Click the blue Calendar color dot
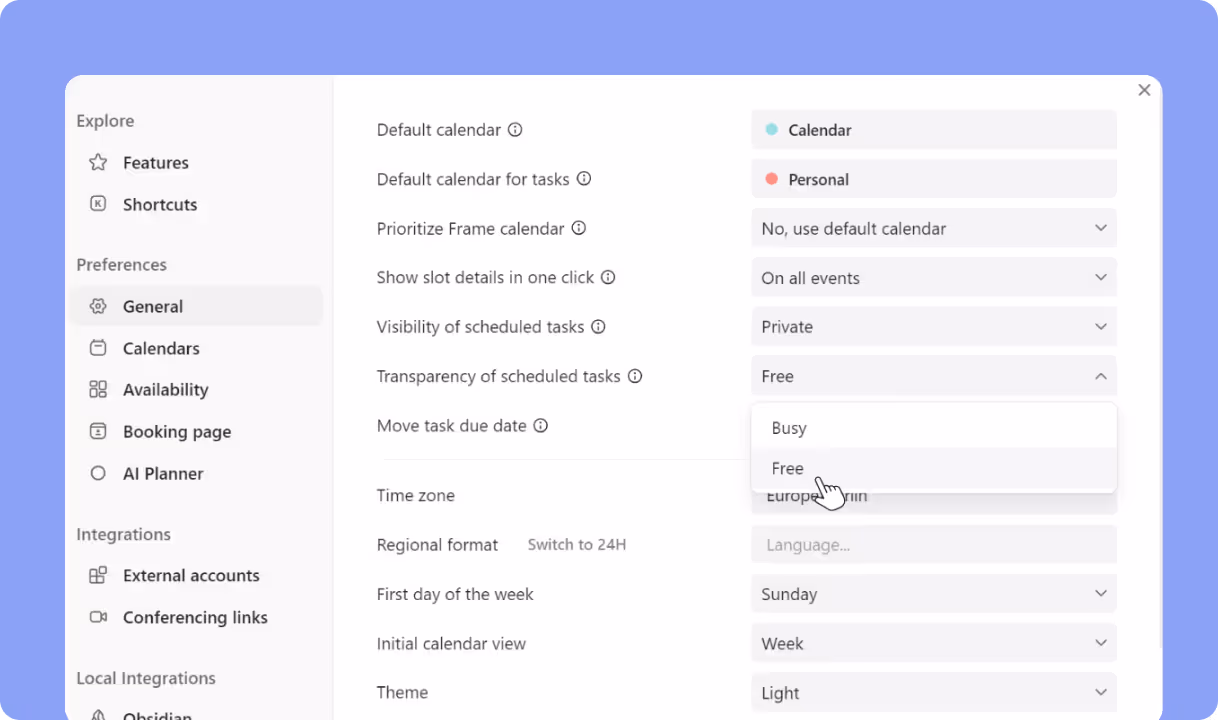Screen dimensions: 1218x720 (x=771, y=129)
